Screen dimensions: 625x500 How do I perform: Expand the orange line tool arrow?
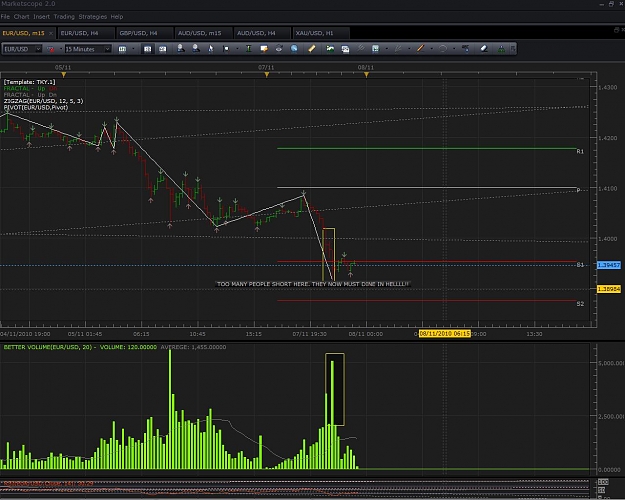click(x=431, y=49)
